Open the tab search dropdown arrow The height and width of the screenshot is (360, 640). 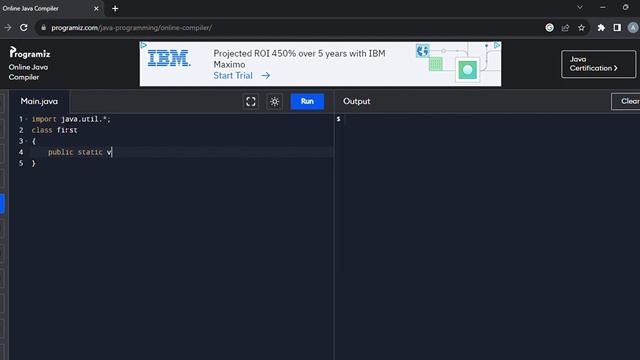(580, 7)
